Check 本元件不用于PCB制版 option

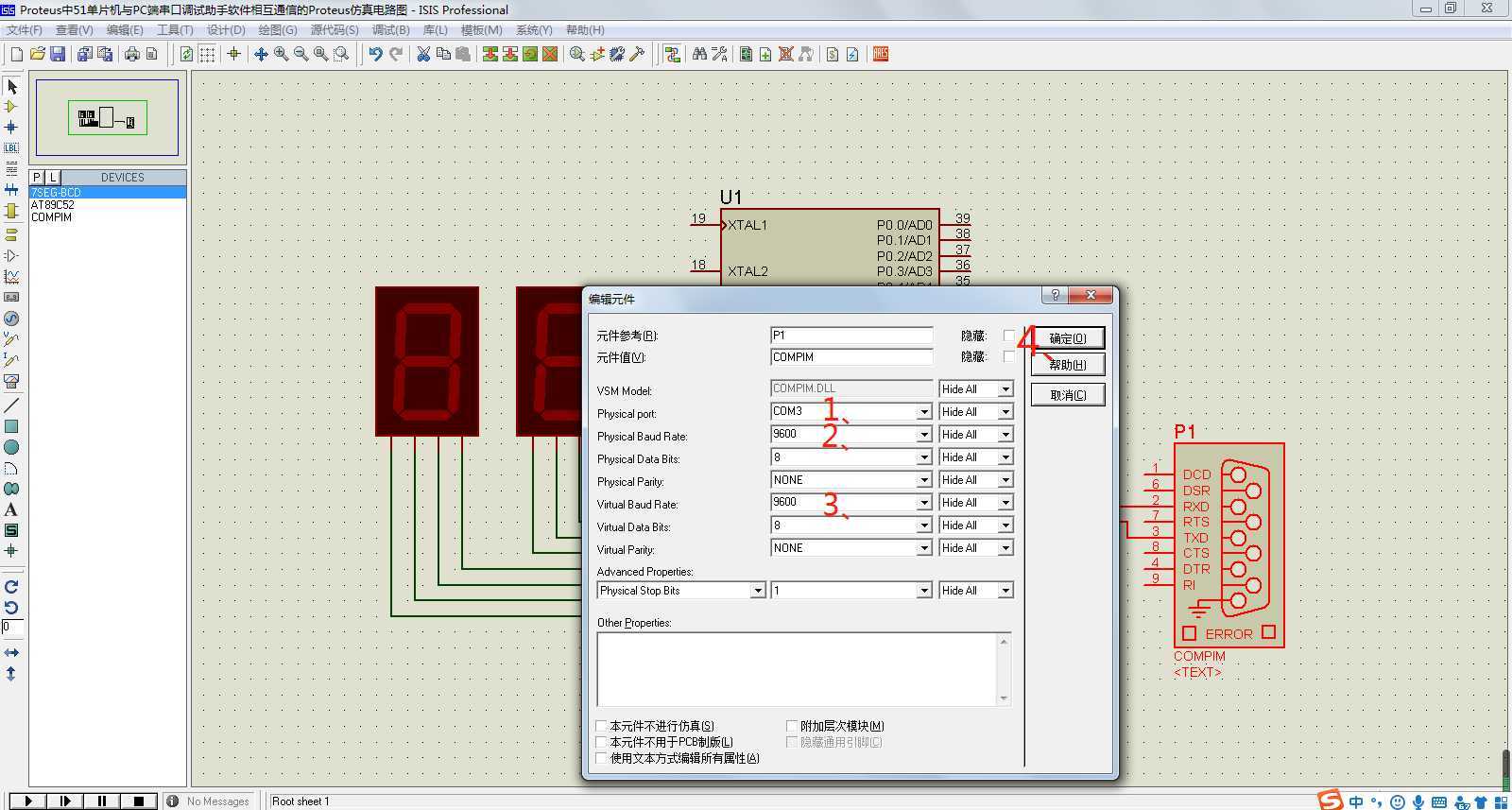(601, 742)
